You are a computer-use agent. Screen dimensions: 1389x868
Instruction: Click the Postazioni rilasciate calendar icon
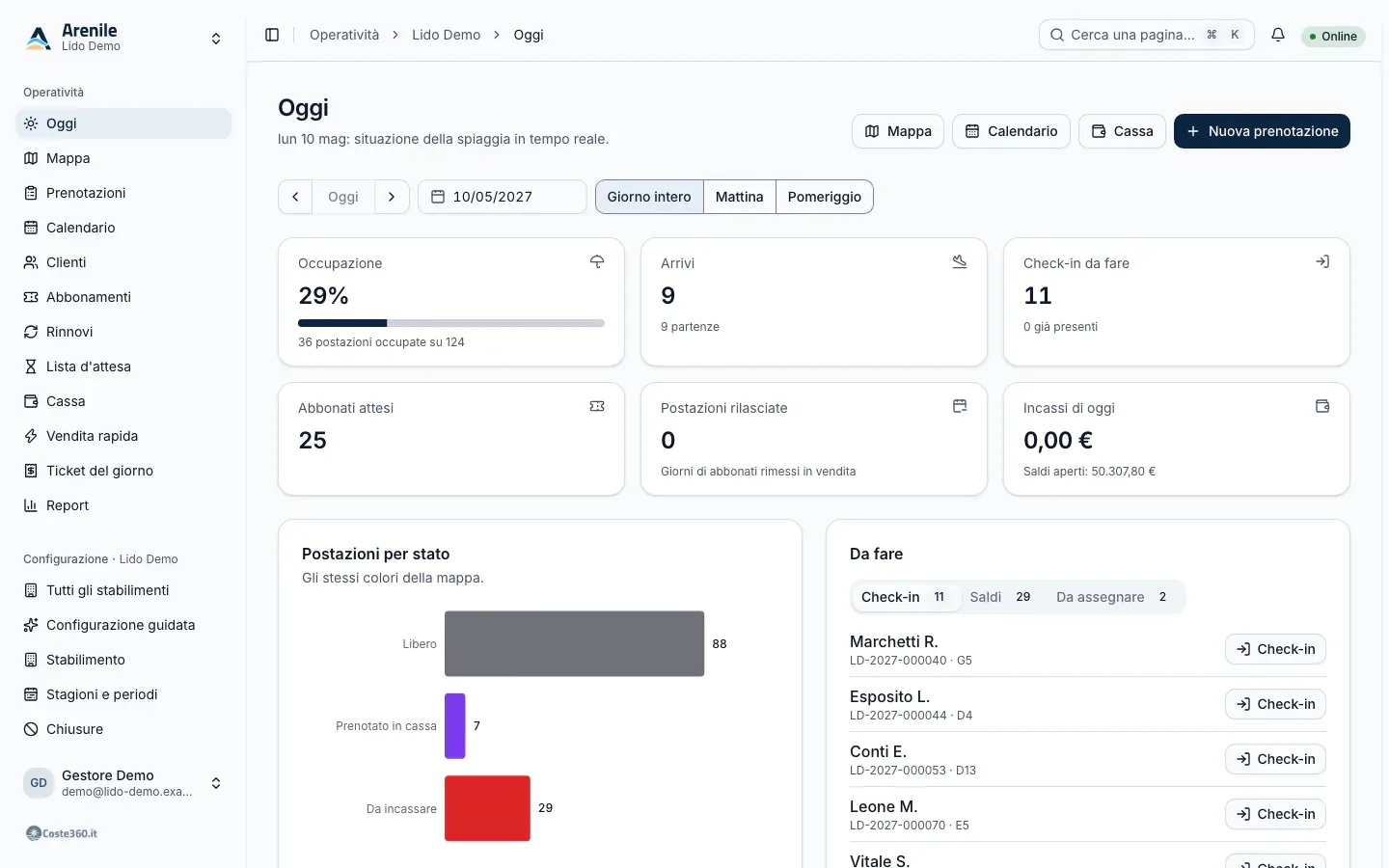click(960, 407)
